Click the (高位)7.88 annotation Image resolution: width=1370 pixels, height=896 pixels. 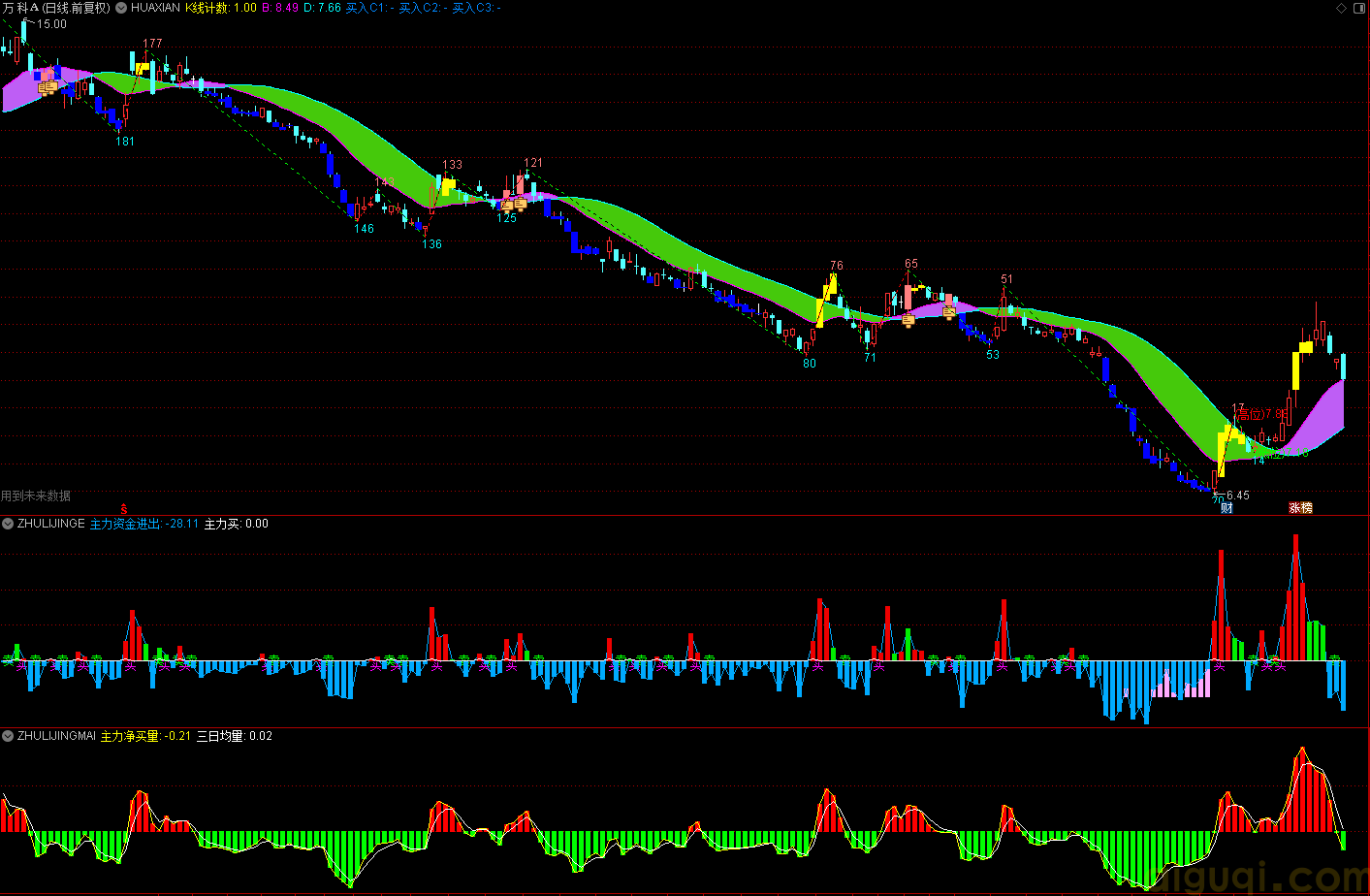click(x=1261, y=415)
